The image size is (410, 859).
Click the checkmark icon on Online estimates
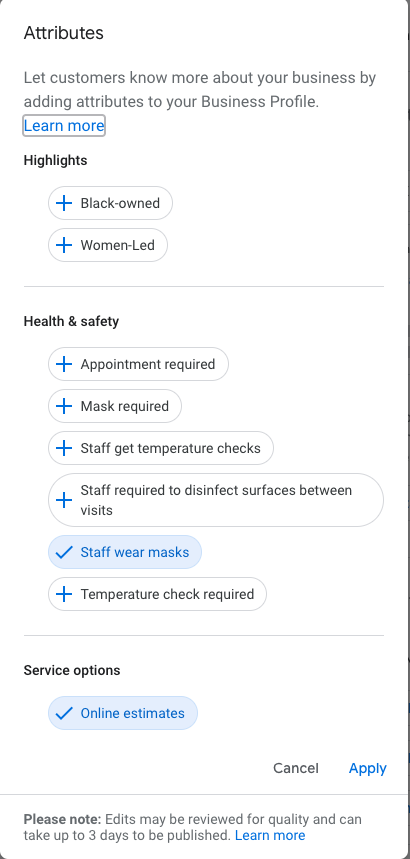pyautogui.click(x=64, y=713)
